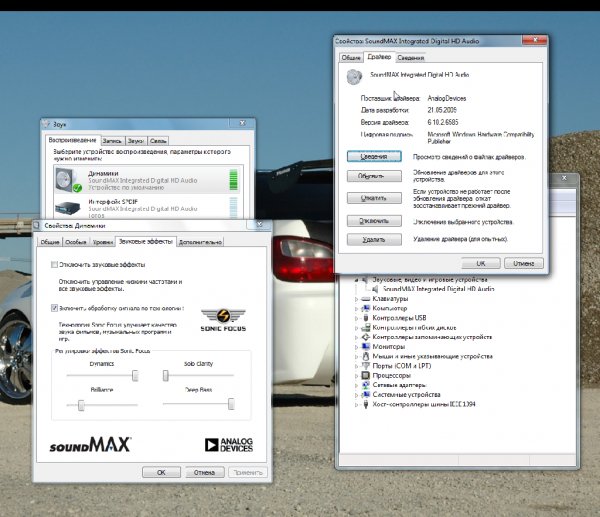Image resolution: width=600 pixels, height=517 pixels.
Task: Open the Общие tab in speaker properties
Action: [50, 242]
